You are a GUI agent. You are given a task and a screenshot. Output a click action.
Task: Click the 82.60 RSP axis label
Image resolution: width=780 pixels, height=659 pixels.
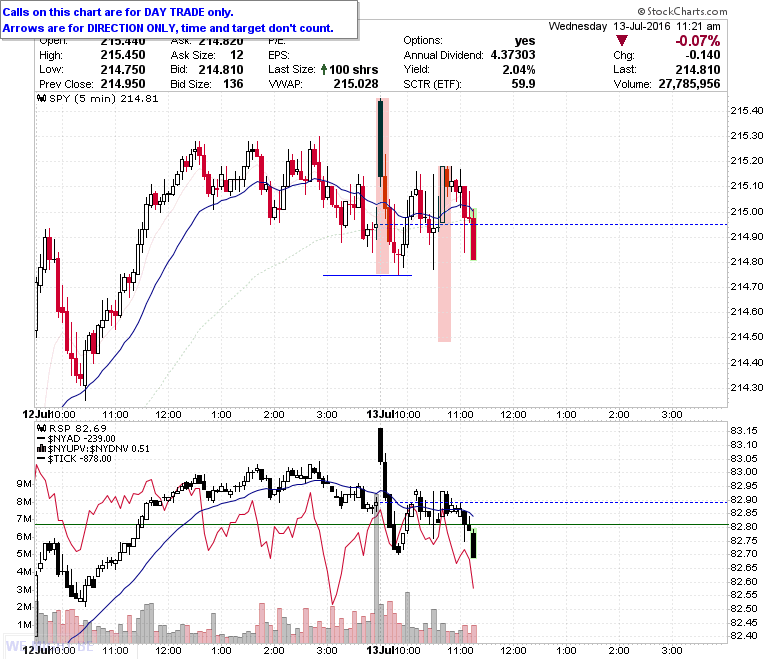click(x=744, y=581)
